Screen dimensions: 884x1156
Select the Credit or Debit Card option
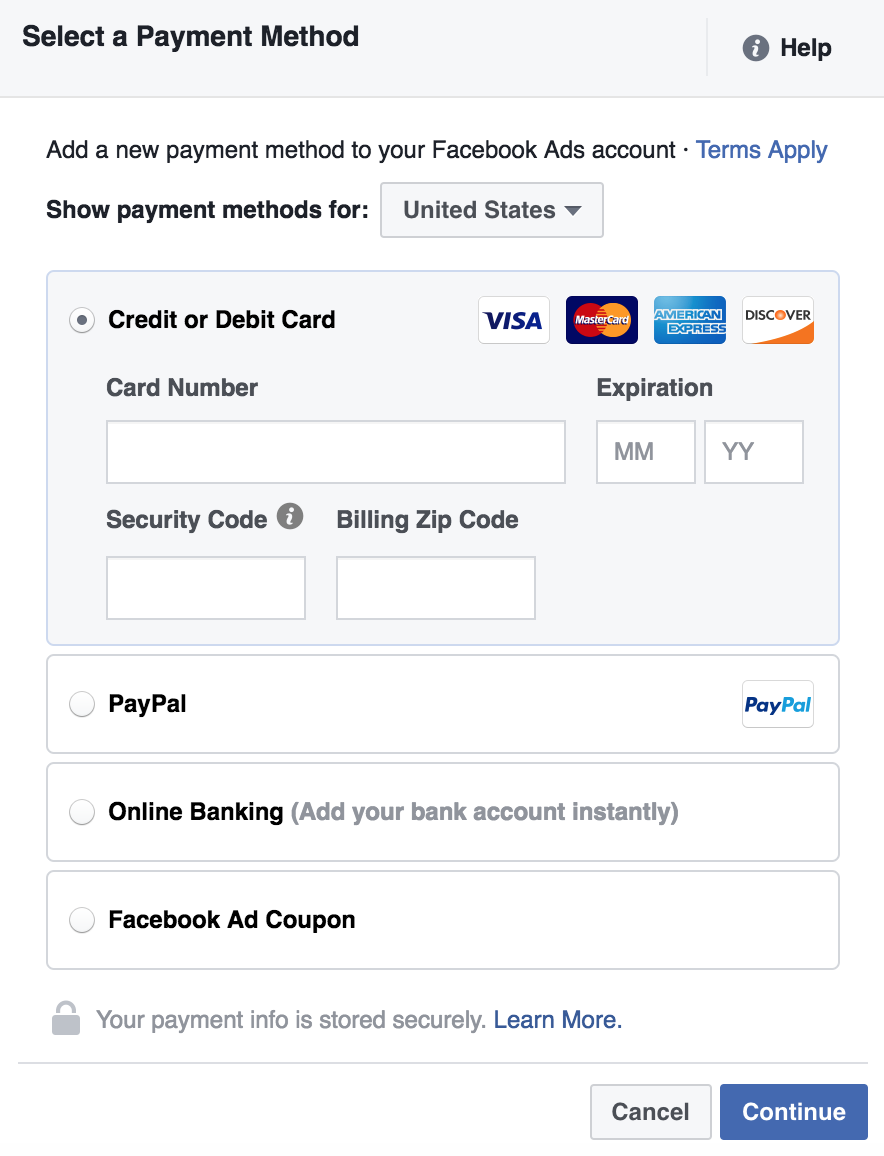(x=81, y=320)
